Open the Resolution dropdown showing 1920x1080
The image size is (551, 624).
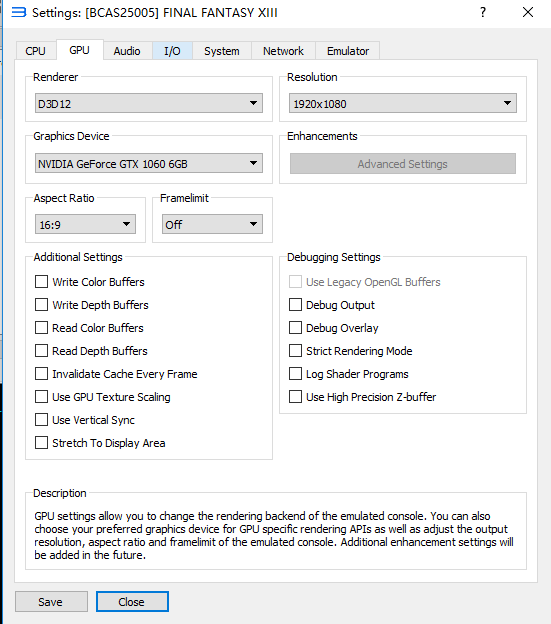[403, 103]
